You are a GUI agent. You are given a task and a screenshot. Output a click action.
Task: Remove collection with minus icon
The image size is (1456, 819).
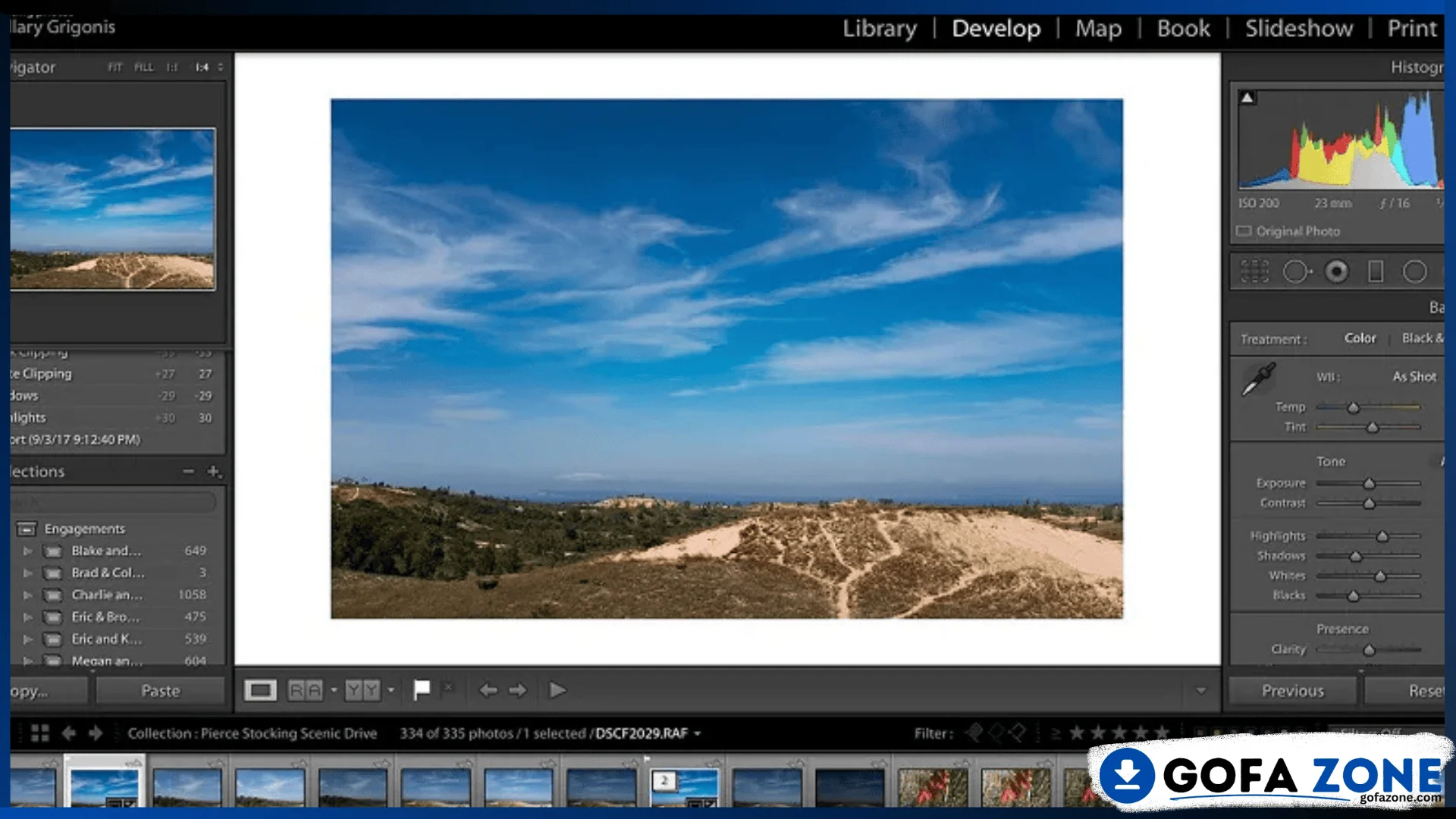[188, 471]
